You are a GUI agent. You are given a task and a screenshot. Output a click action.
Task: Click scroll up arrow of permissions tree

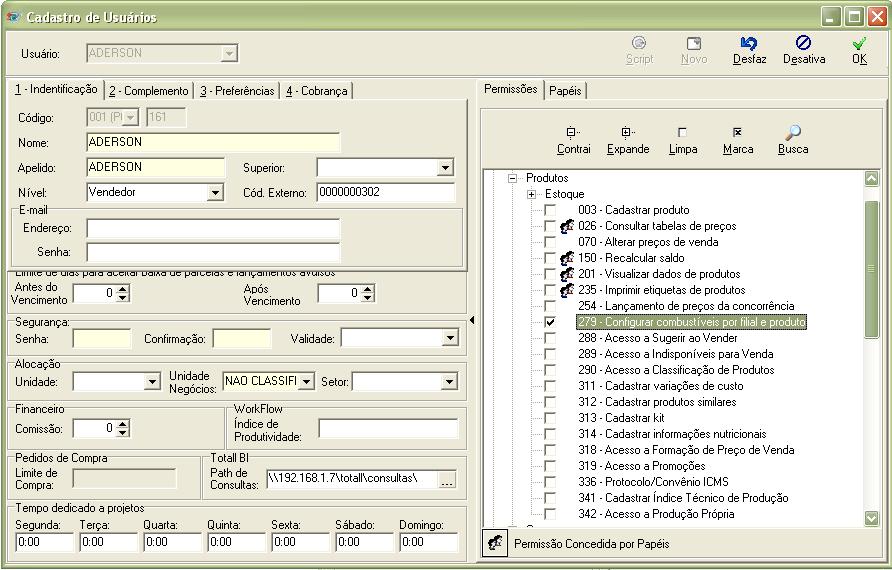coord(871,179)
